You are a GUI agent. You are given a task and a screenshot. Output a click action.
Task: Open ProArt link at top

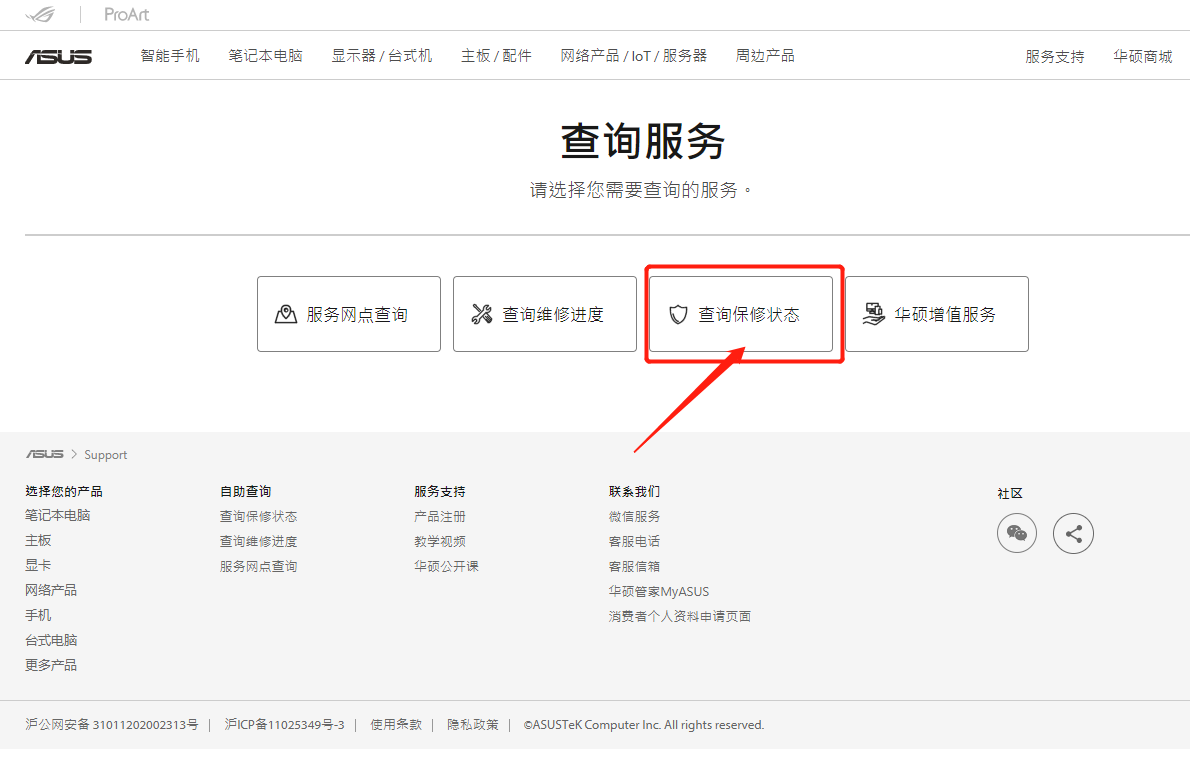pos(126,14)
